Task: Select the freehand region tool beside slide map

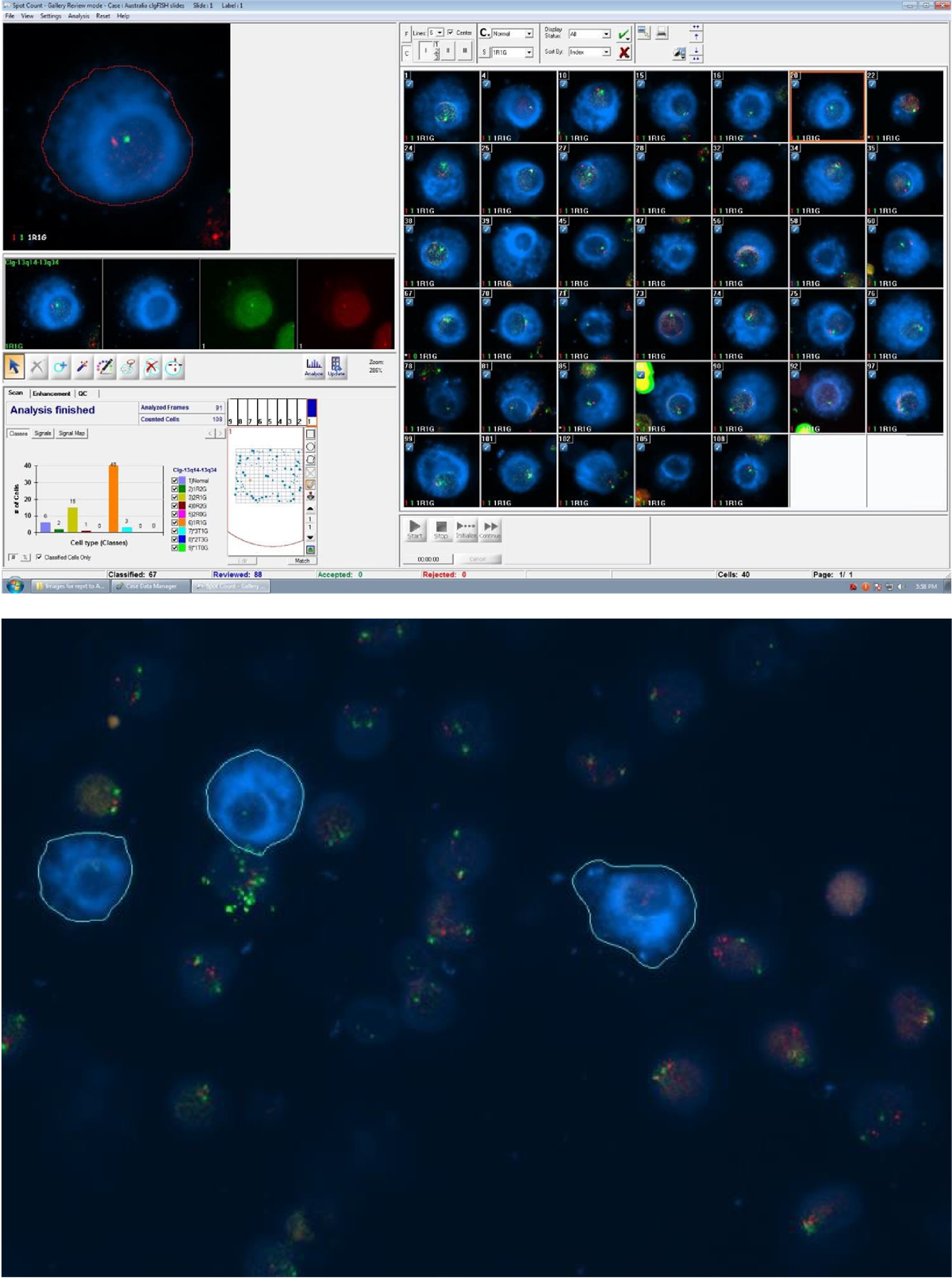Action: pos(310,460)
